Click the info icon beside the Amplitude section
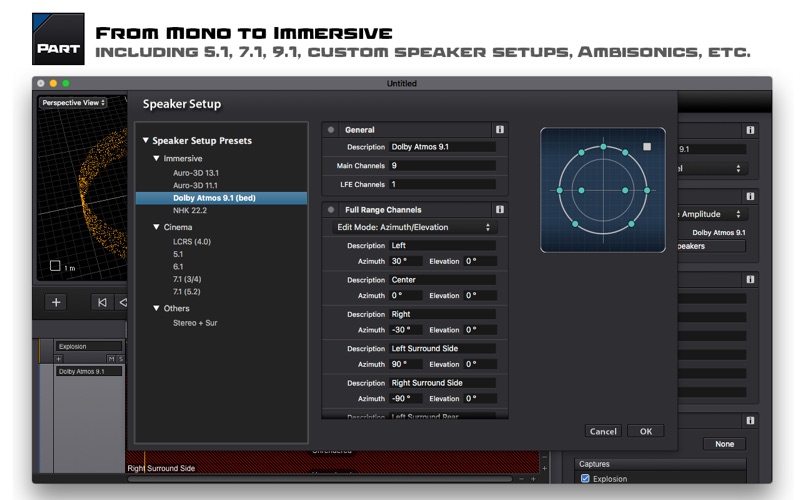800x500 pixels. [750, 196]
